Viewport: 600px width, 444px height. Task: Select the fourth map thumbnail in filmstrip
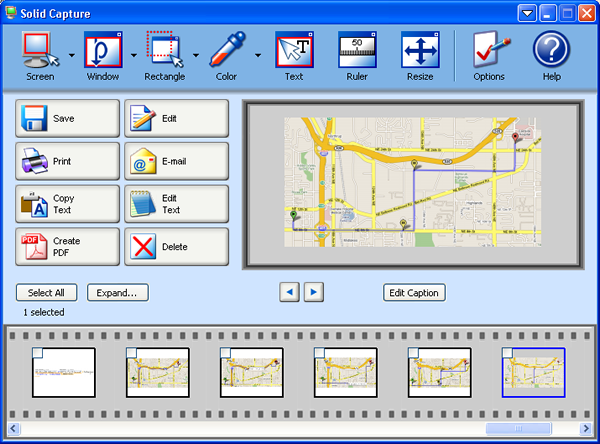coord(346,372)
